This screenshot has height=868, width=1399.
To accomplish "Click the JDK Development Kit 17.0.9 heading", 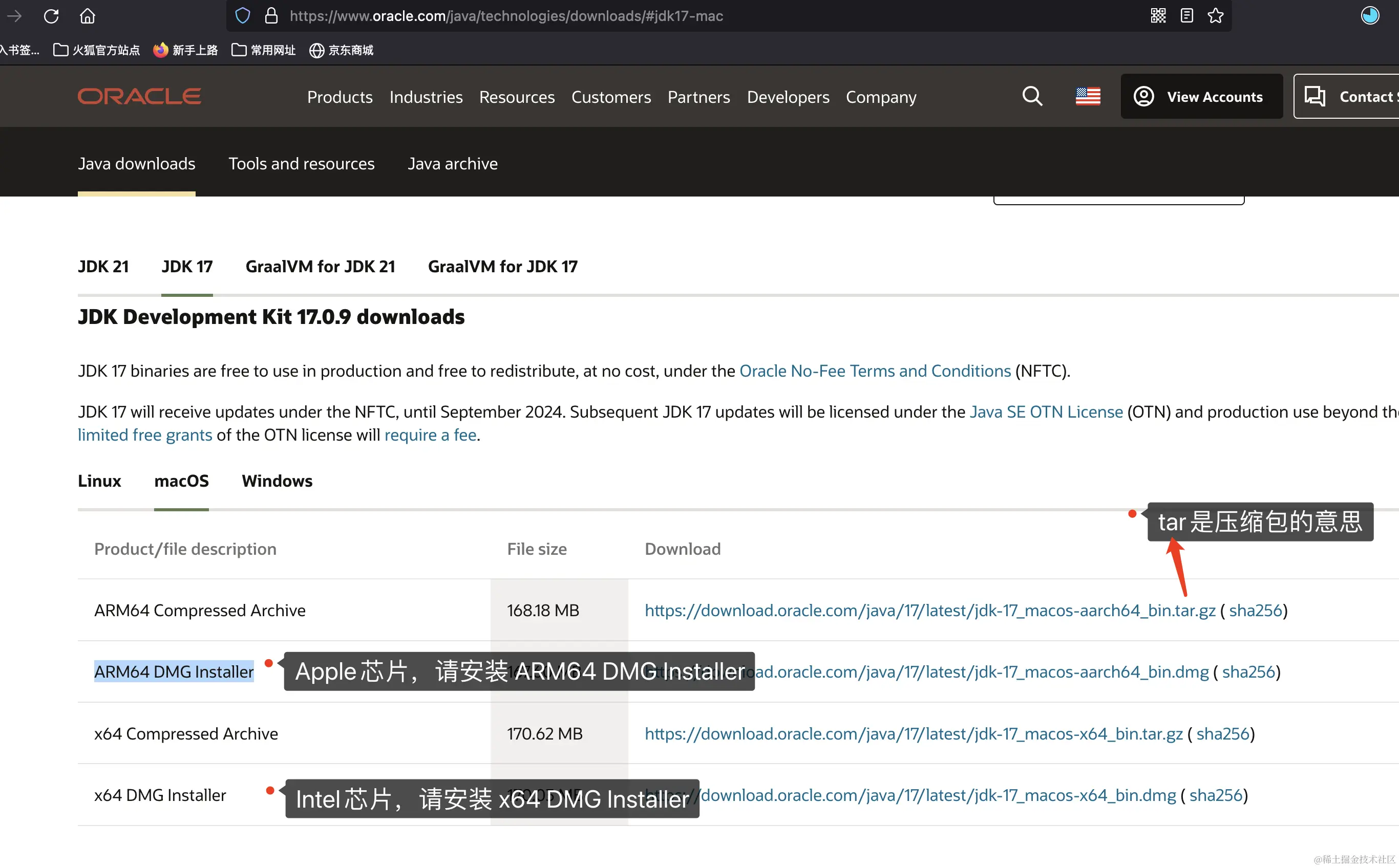I will (271, 317).
